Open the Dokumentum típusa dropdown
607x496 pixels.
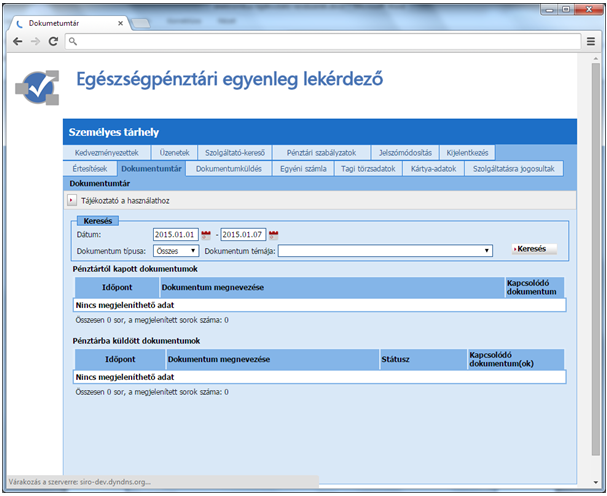pos(176,250)
